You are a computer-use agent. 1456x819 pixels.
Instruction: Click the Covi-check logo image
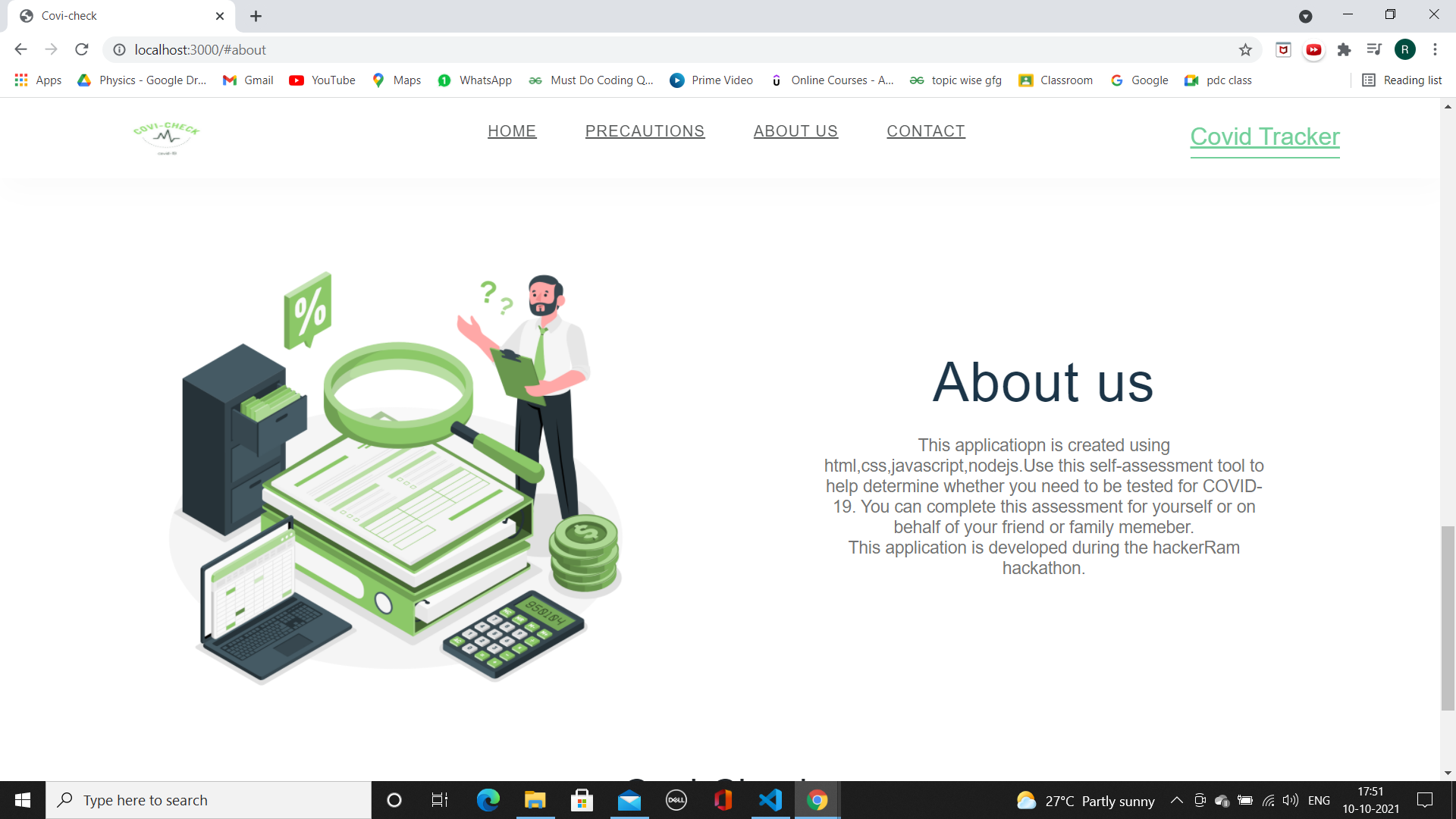167,137
